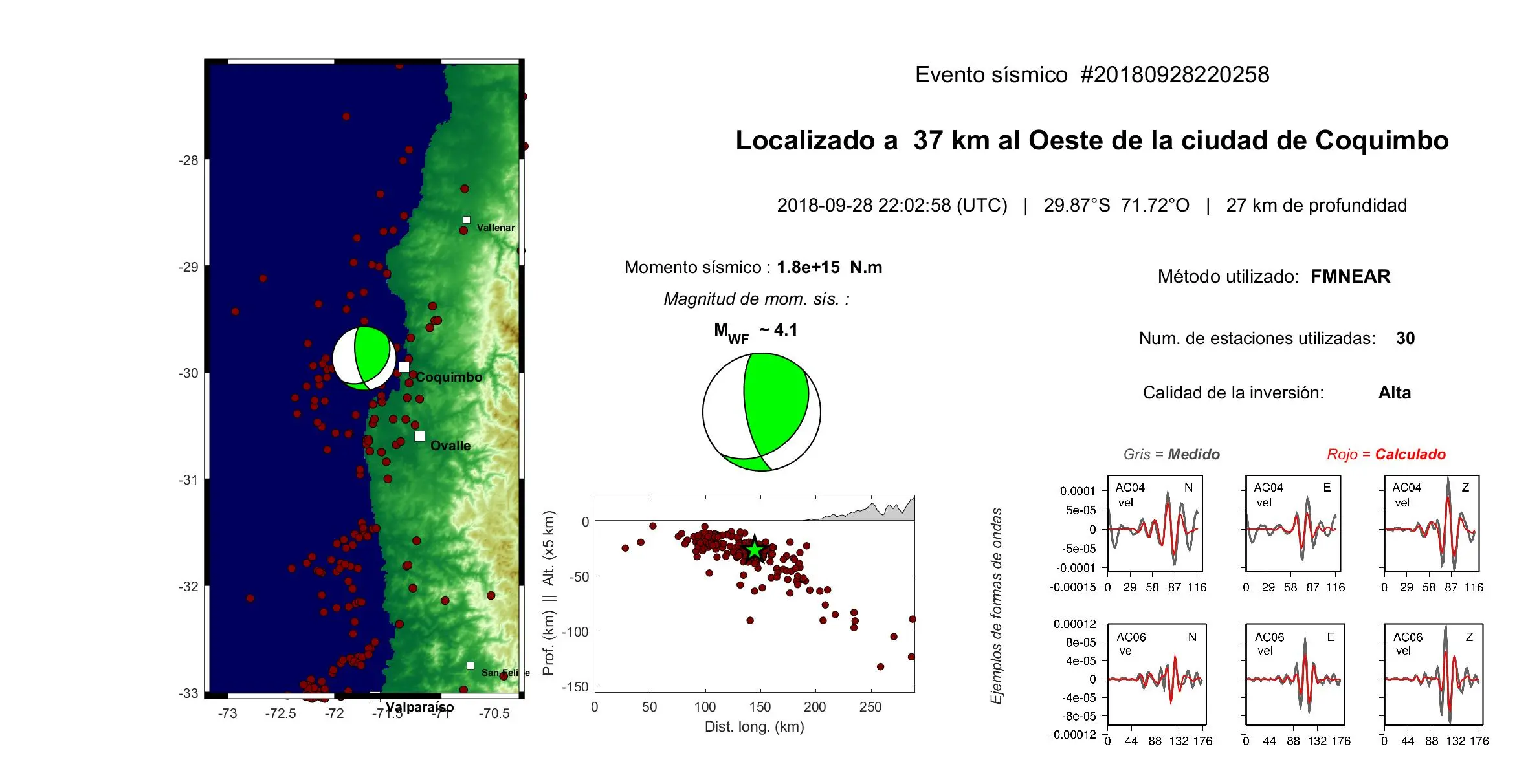
Task: Click the green star hypocenter marker
Action: pos(755,549)
